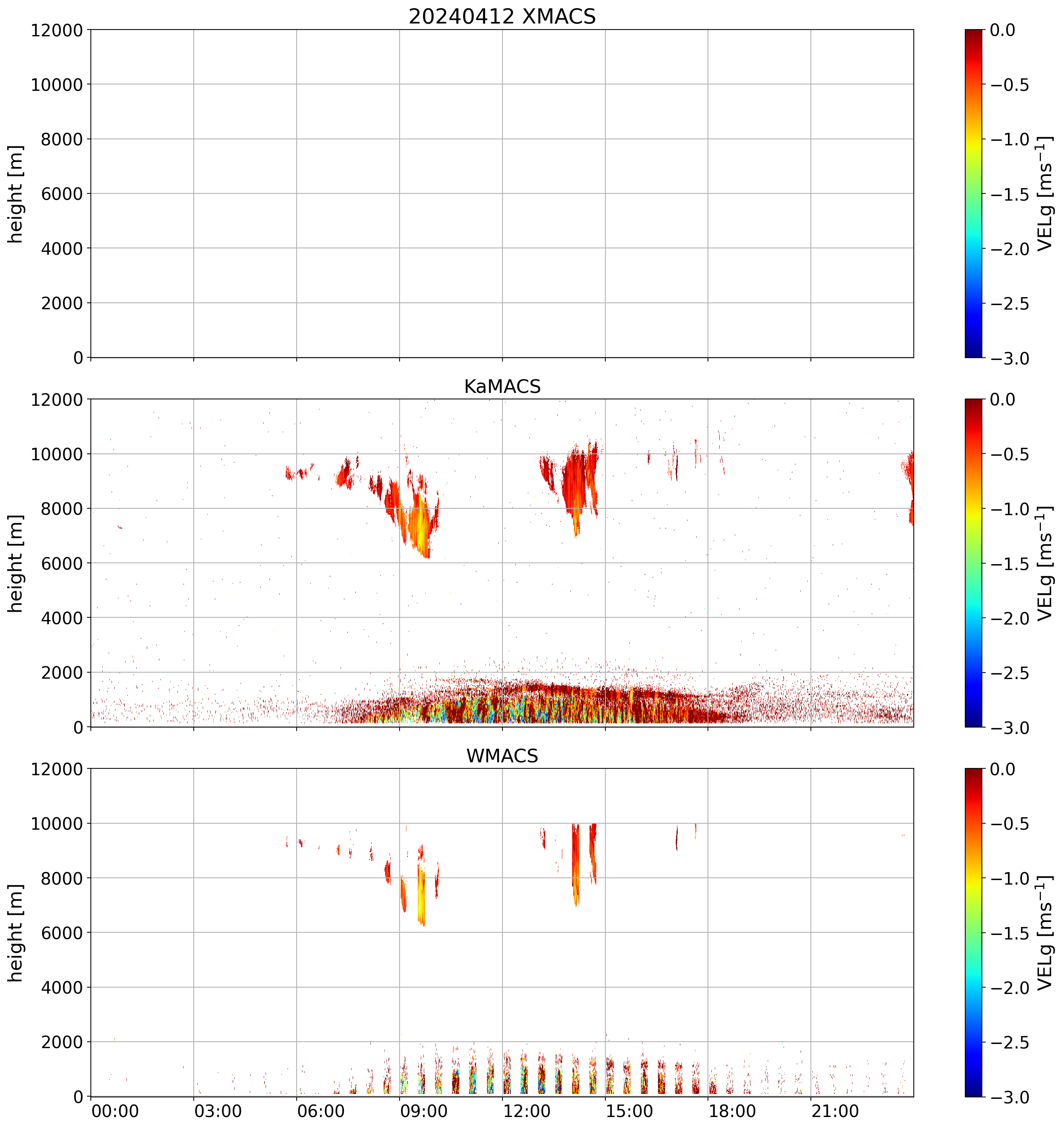Click the KaMACS panel colorbar
Image resolution: width=1064 pixels, height=1128 pixels.
973,563
